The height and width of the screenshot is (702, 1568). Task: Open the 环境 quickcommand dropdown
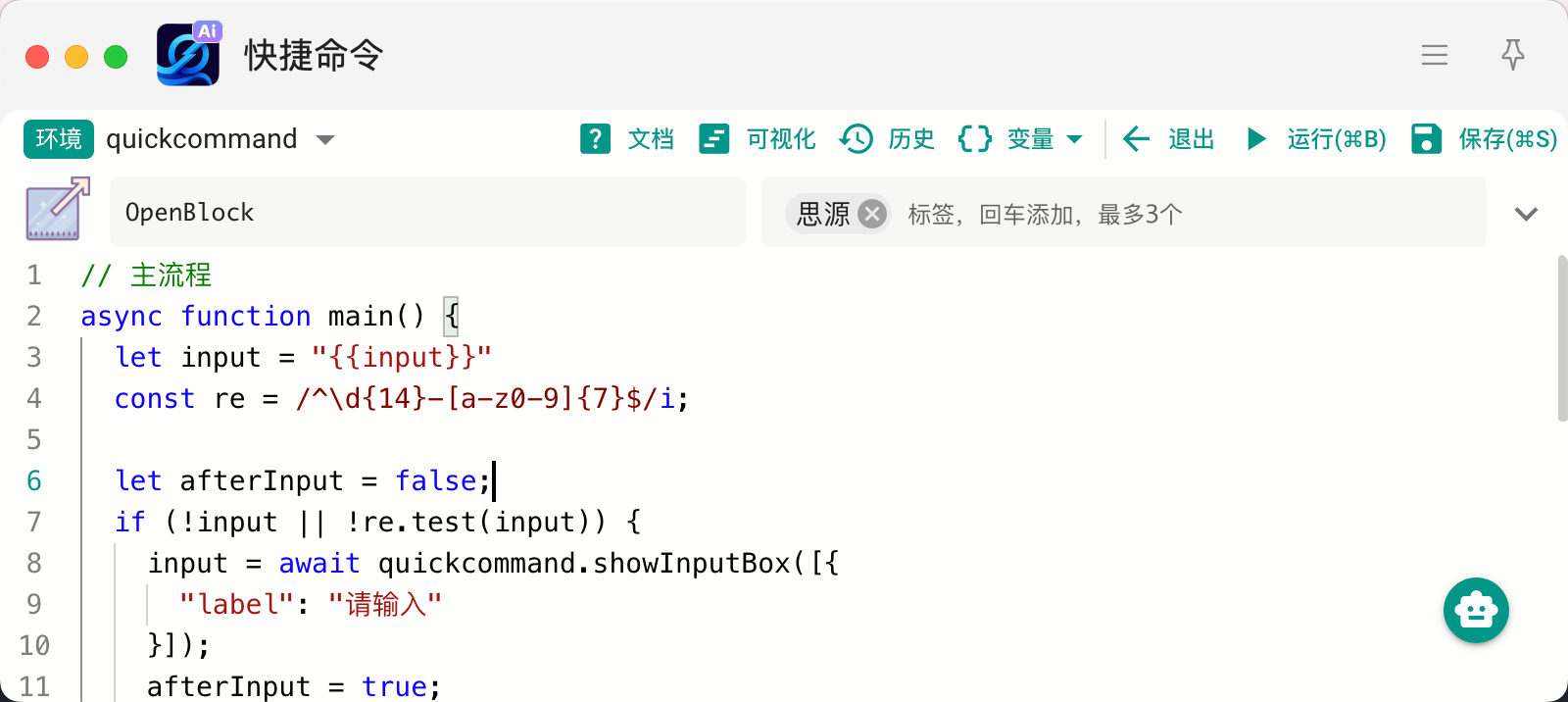pyautogui.click(x=220, y=139)
